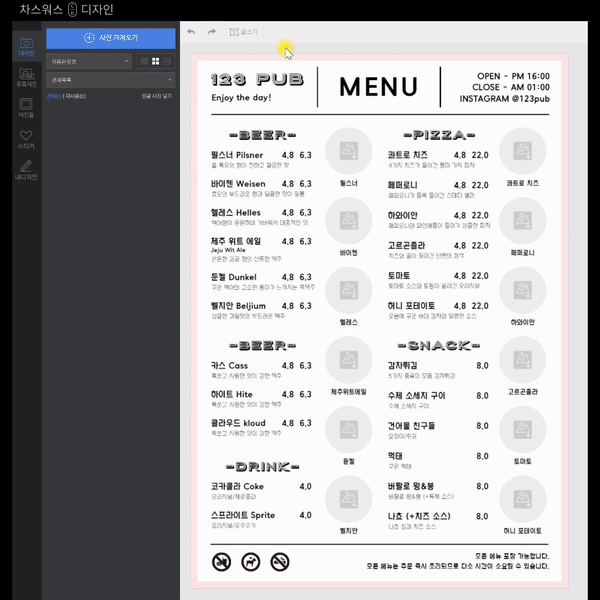The width and height of the screenshot is (600, 600).
Task: Select the 헬레스 Helles menu item text
Action: (236, 212)
